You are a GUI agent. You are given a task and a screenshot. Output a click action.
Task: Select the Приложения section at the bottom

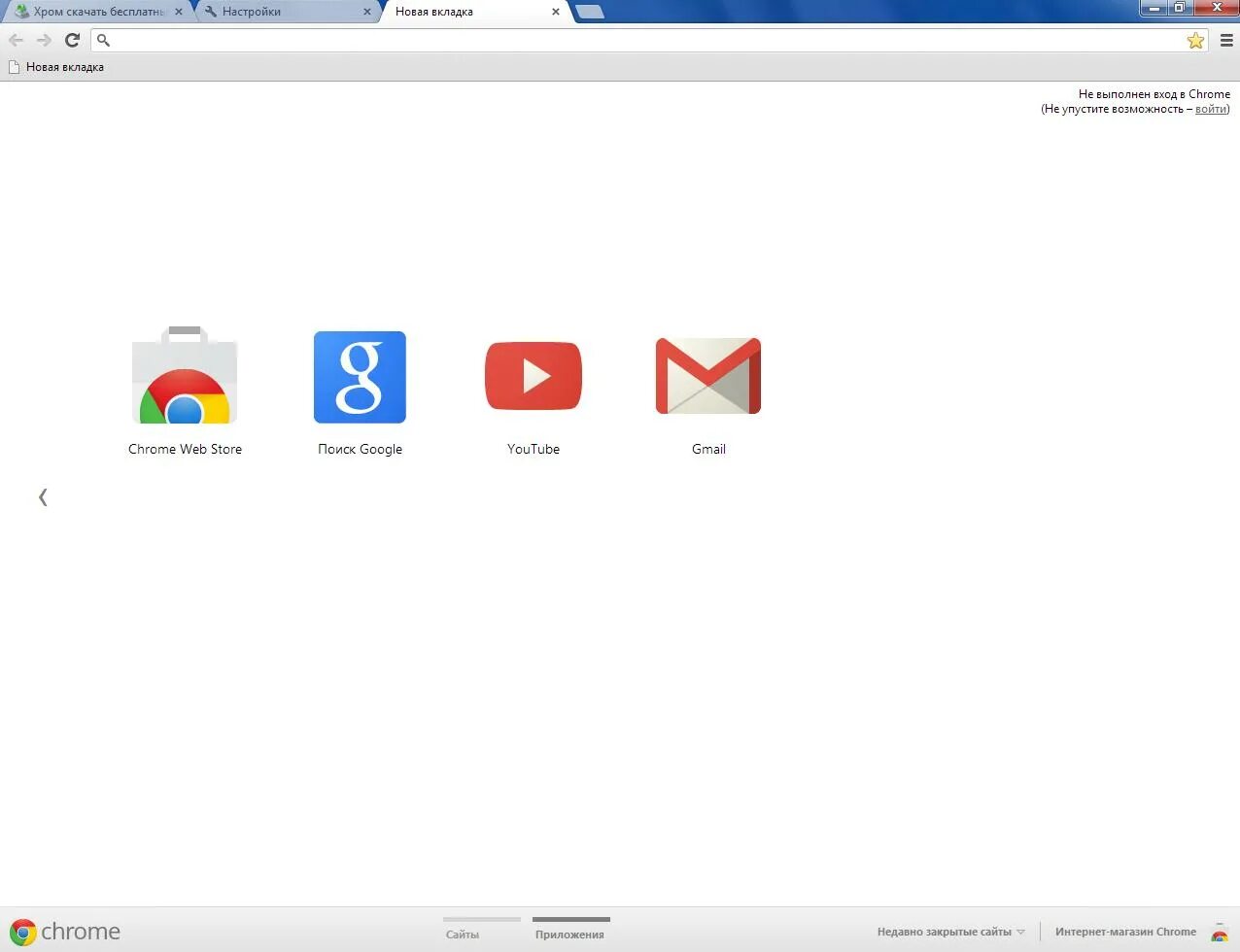569,933
